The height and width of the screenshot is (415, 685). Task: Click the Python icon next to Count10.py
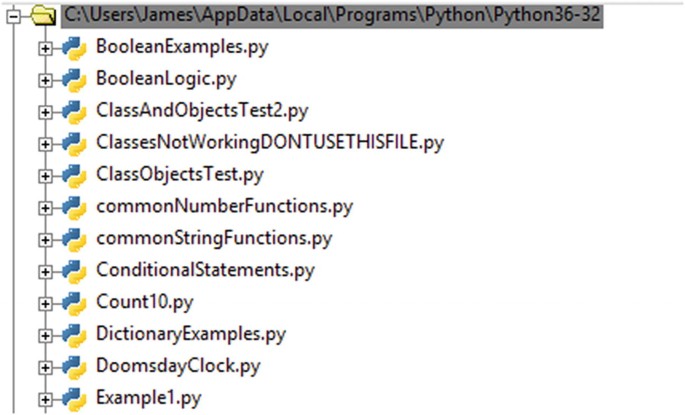[74, 303]
